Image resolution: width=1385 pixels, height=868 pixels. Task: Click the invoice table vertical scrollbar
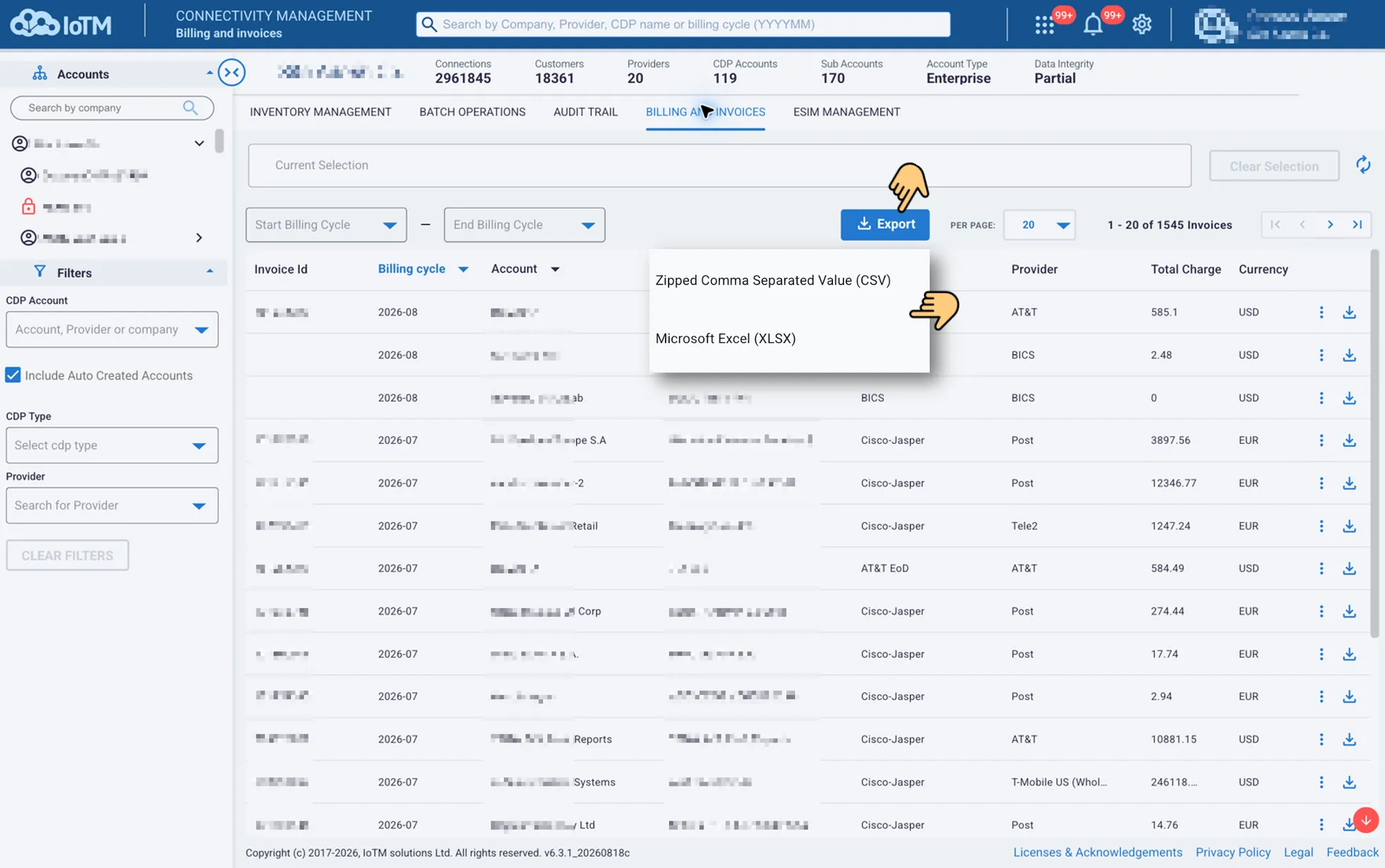coord(1374,443)
